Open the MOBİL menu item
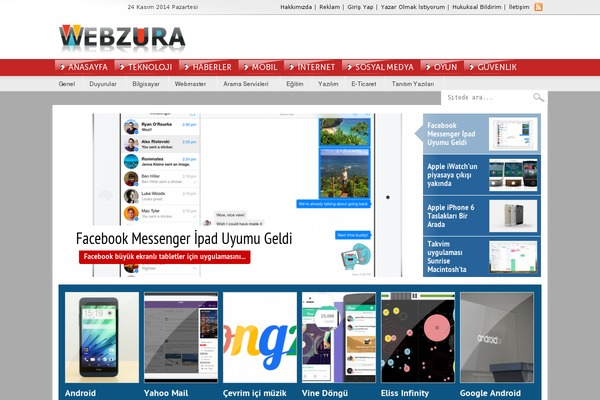 coord(261,67)
